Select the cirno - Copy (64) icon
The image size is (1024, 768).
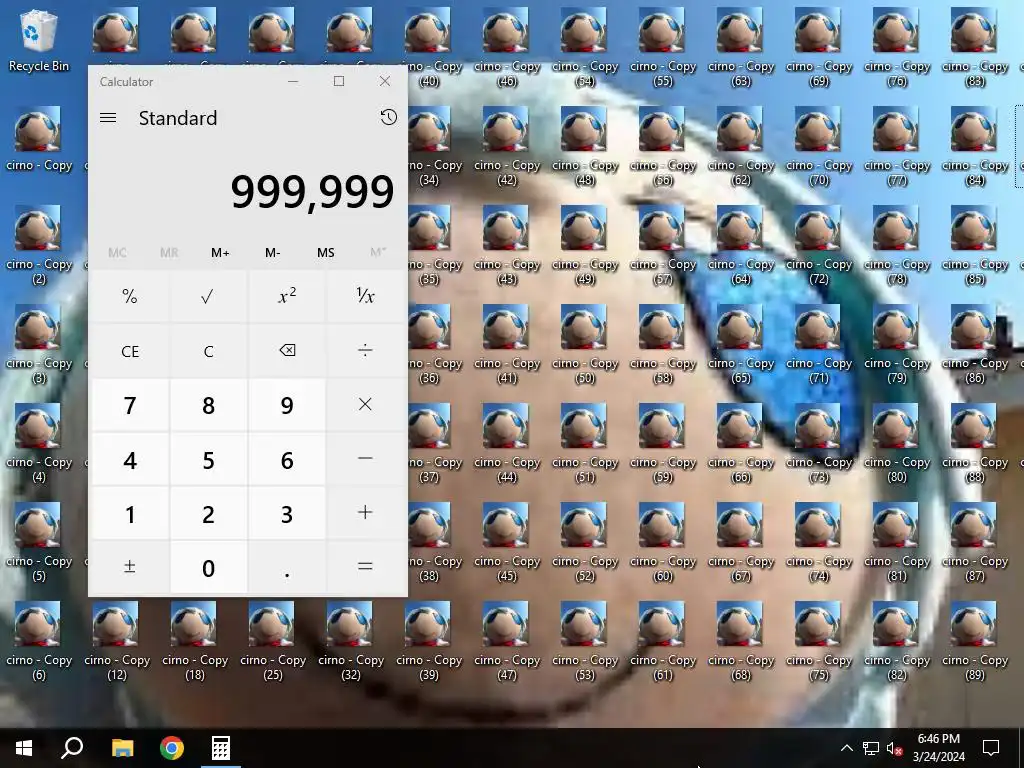741,246
